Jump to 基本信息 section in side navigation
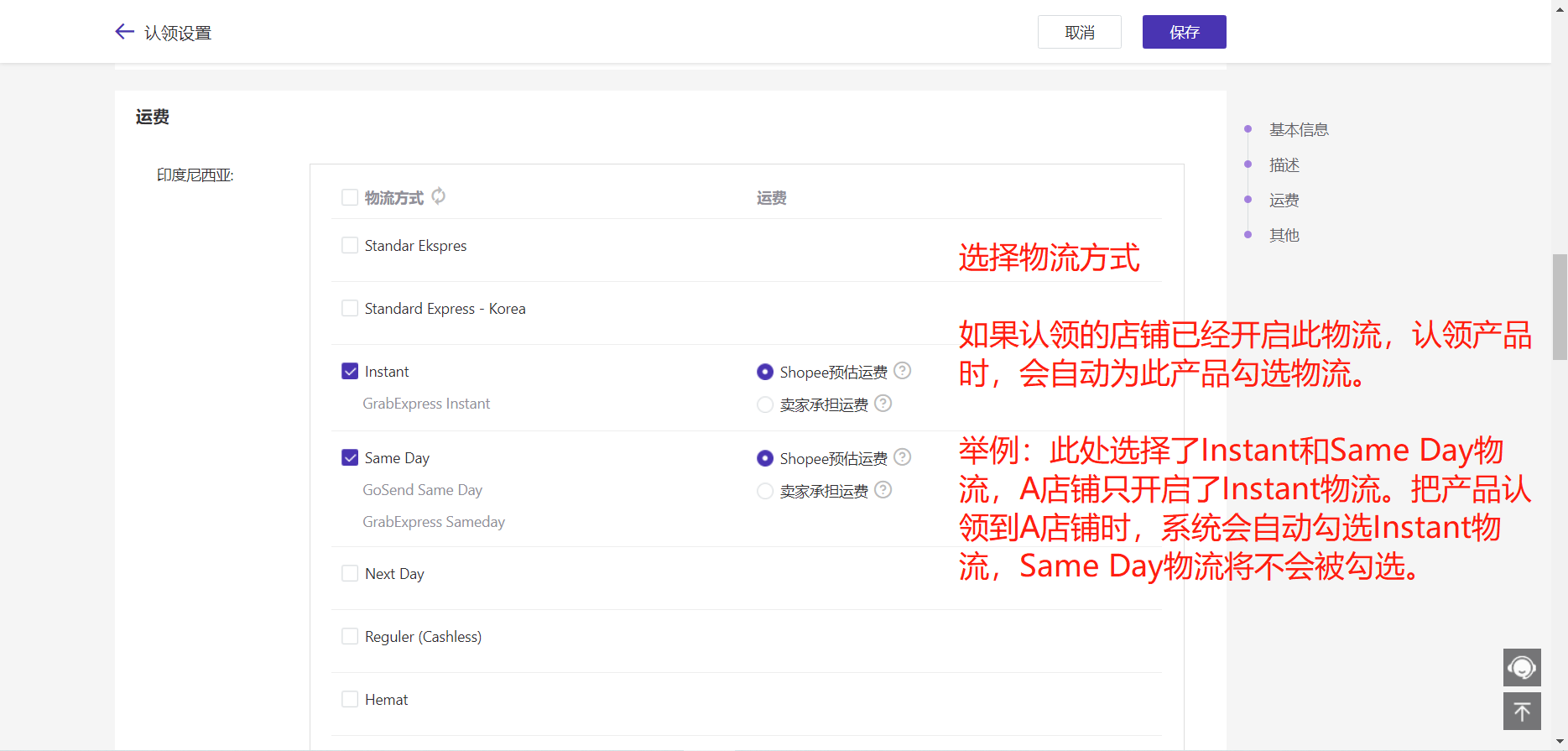The width and height of the screenshot is (1568, 751). point(1298,130)
